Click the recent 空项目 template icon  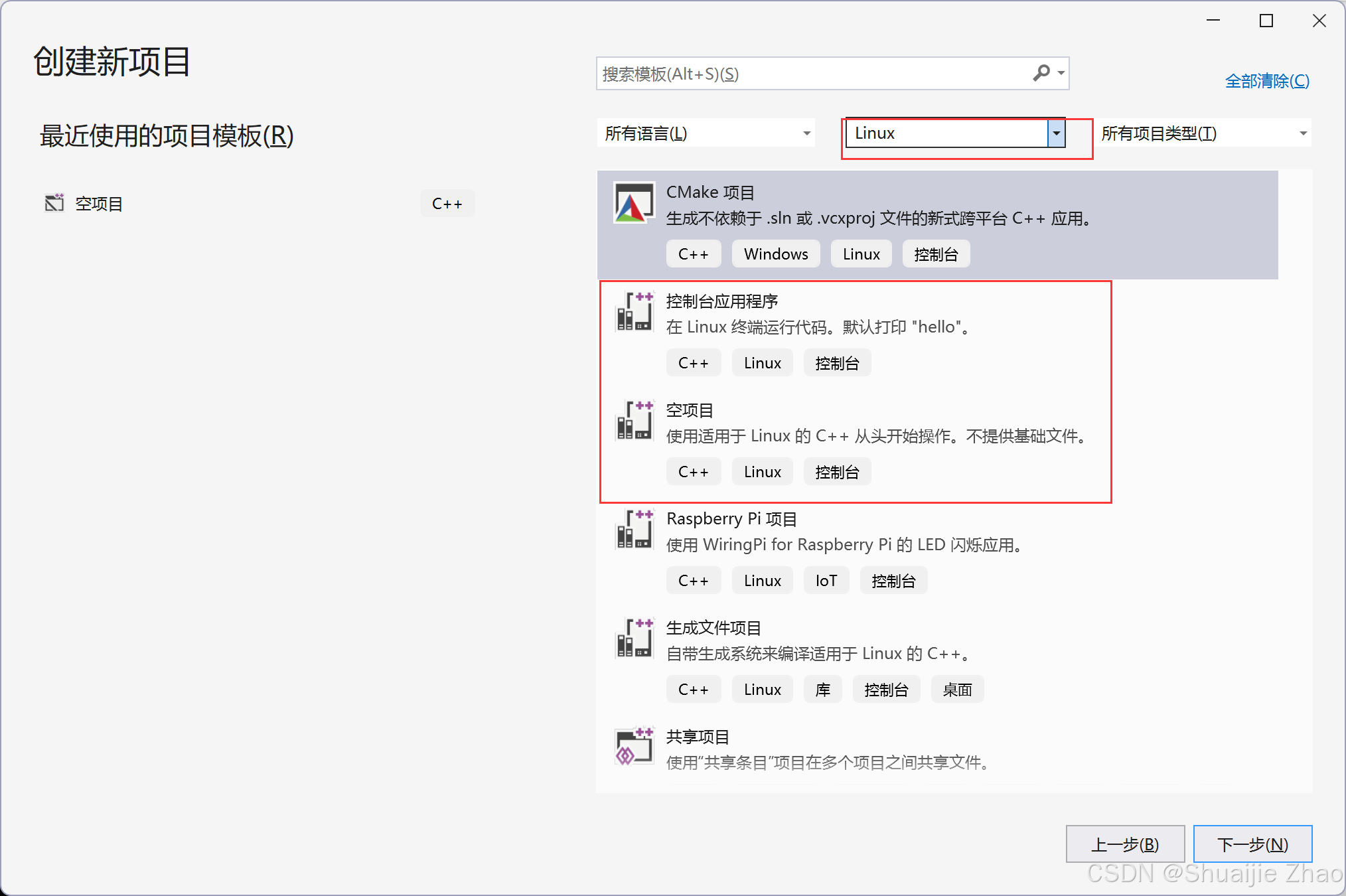point(54,203)
